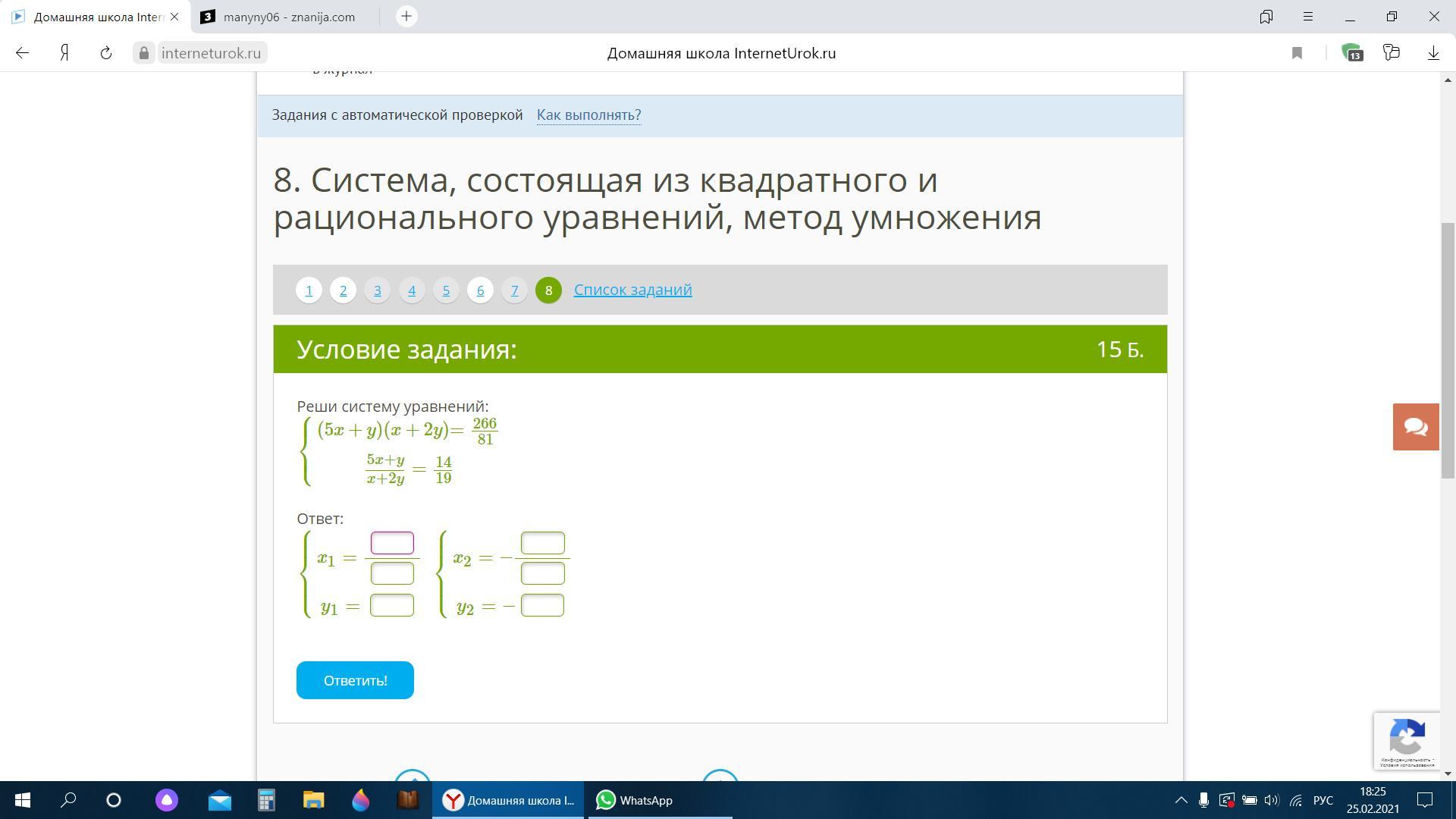This screenshot has height=819, width=1456.
Task: Open the downloads arrow icon
Action: (x=1433, y=53)
